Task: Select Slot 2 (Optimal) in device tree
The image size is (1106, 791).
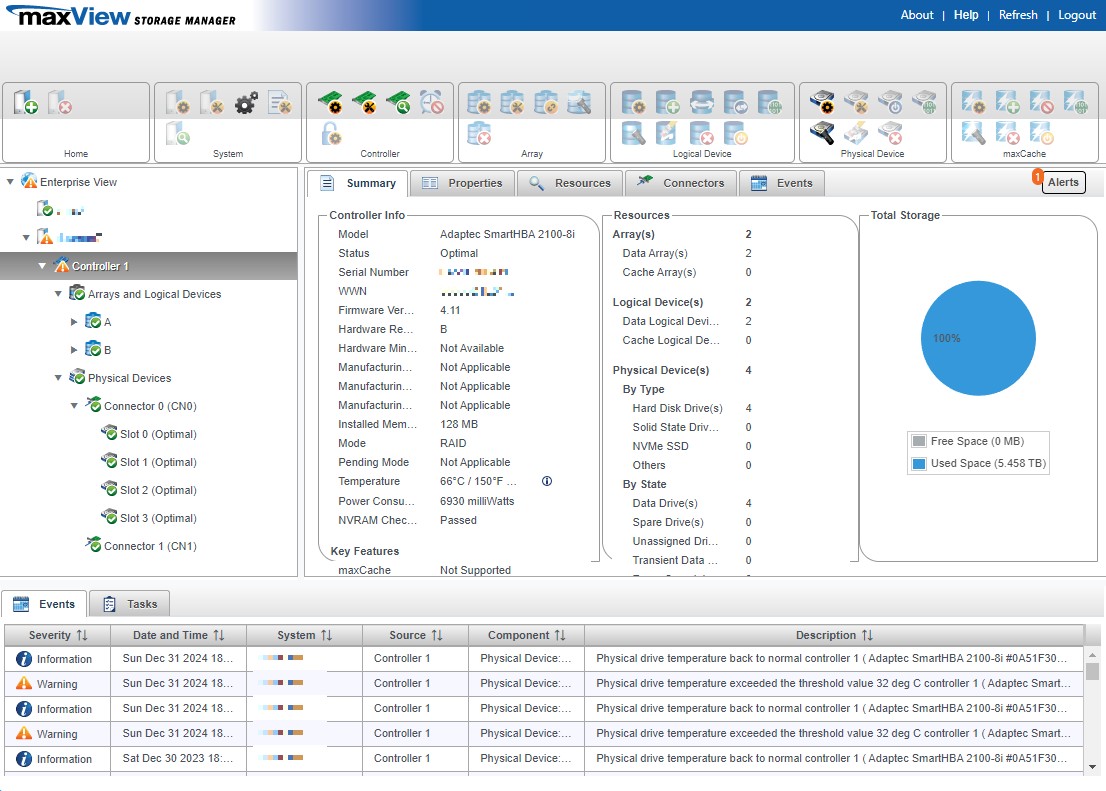Action: [x=158, y=490]
